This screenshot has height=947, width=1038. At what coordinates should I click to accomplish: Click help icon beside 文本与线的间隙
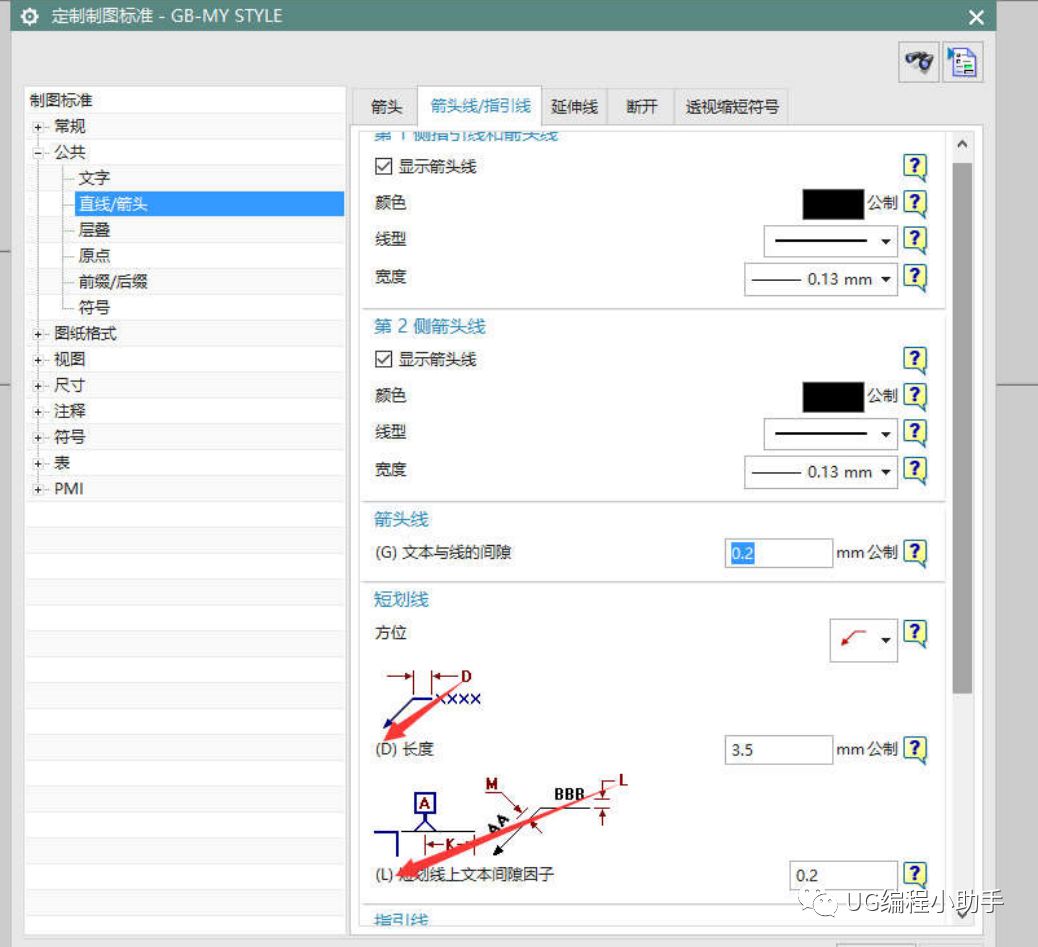[x=916, y=552]
